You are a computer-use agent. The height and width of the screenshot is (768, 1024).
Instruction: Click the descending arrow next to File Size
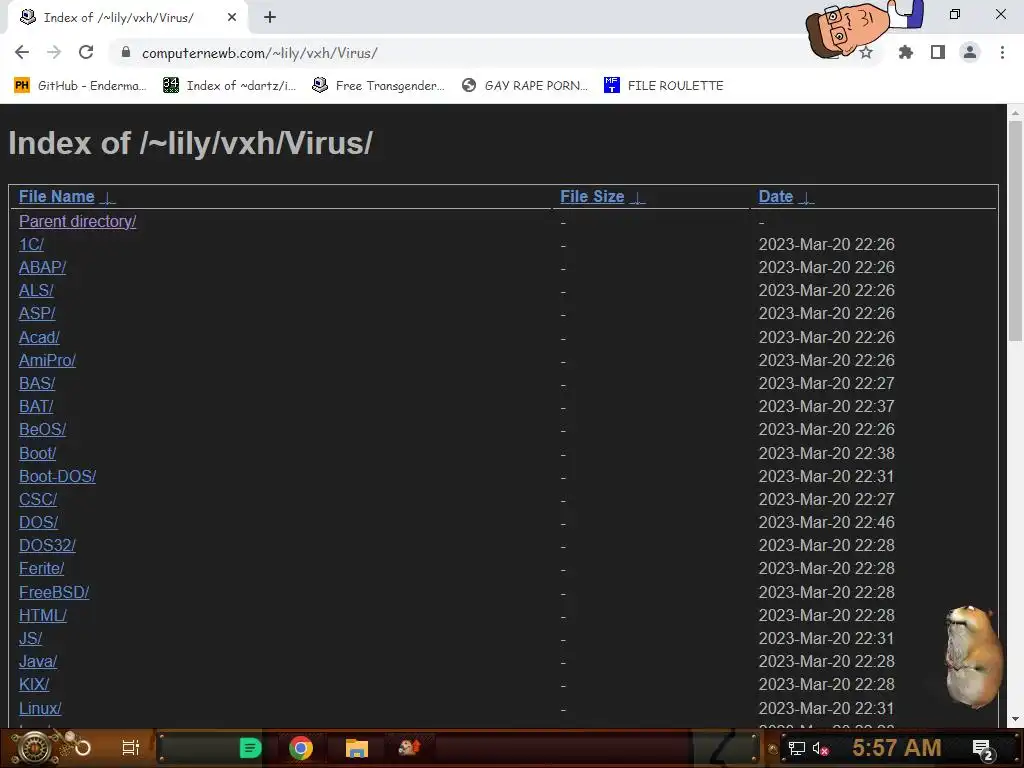click(637, 198)
